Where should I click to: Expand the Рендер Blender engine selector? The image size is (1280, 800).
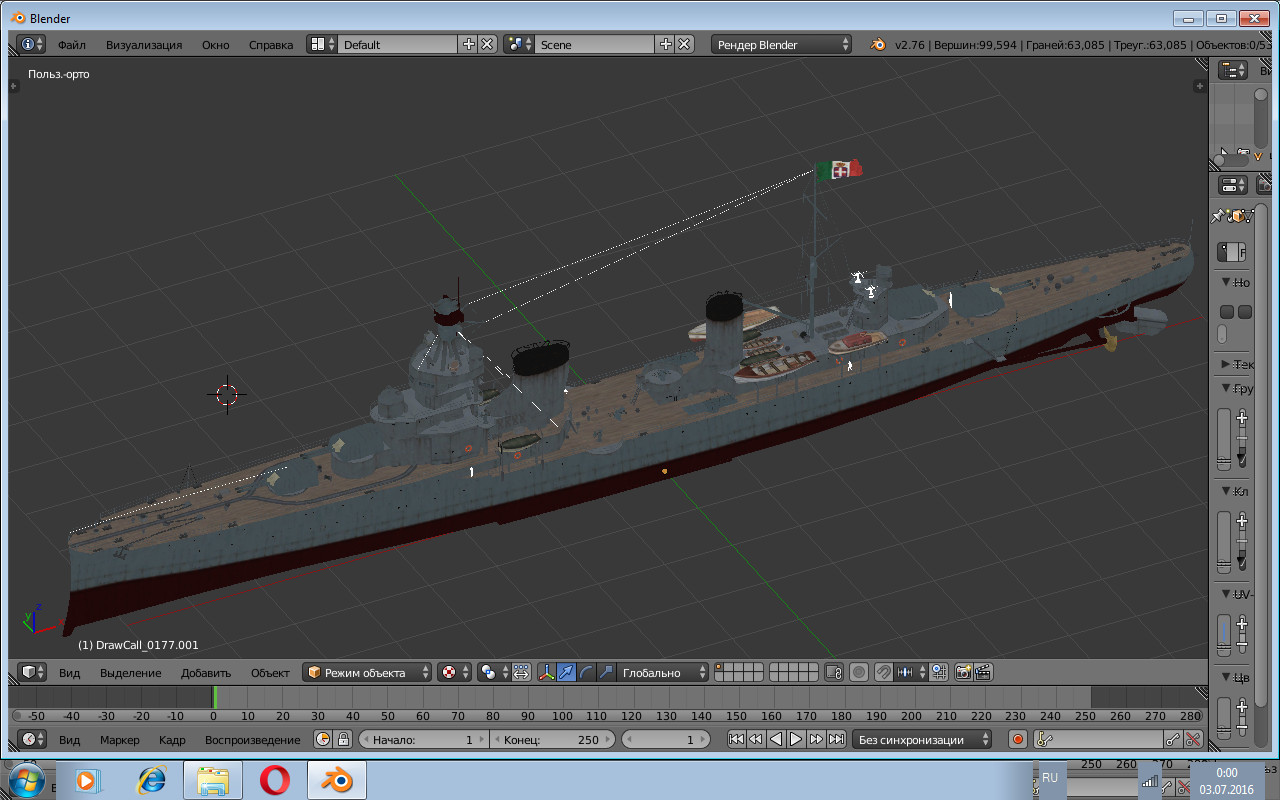click(782, 44)
